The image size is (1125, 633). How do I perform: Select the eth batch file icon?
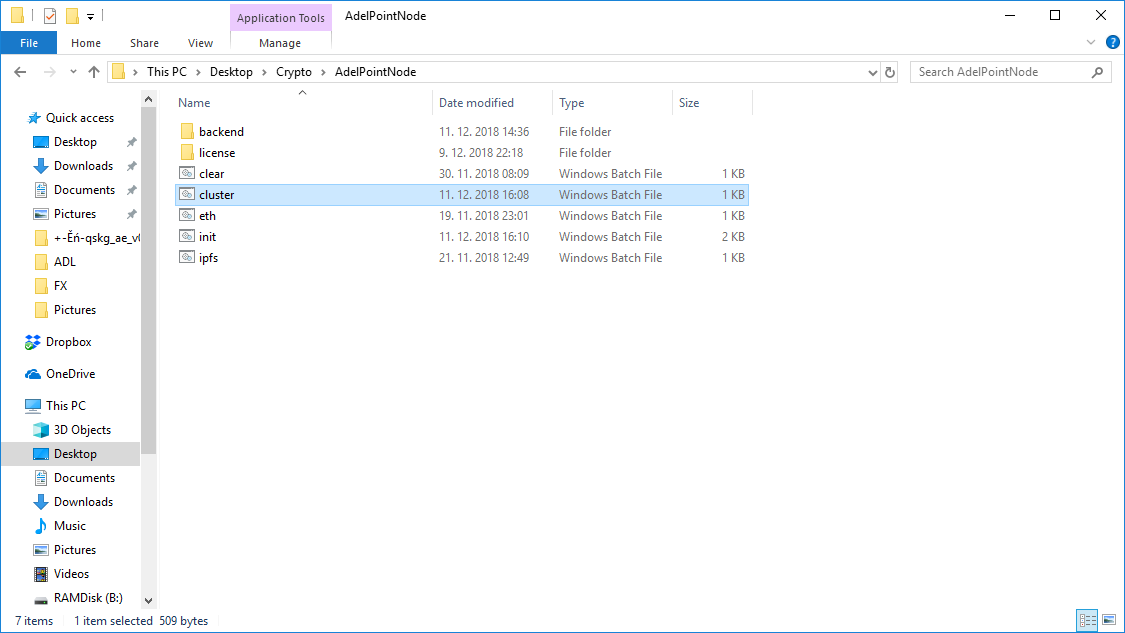[187, 215]
